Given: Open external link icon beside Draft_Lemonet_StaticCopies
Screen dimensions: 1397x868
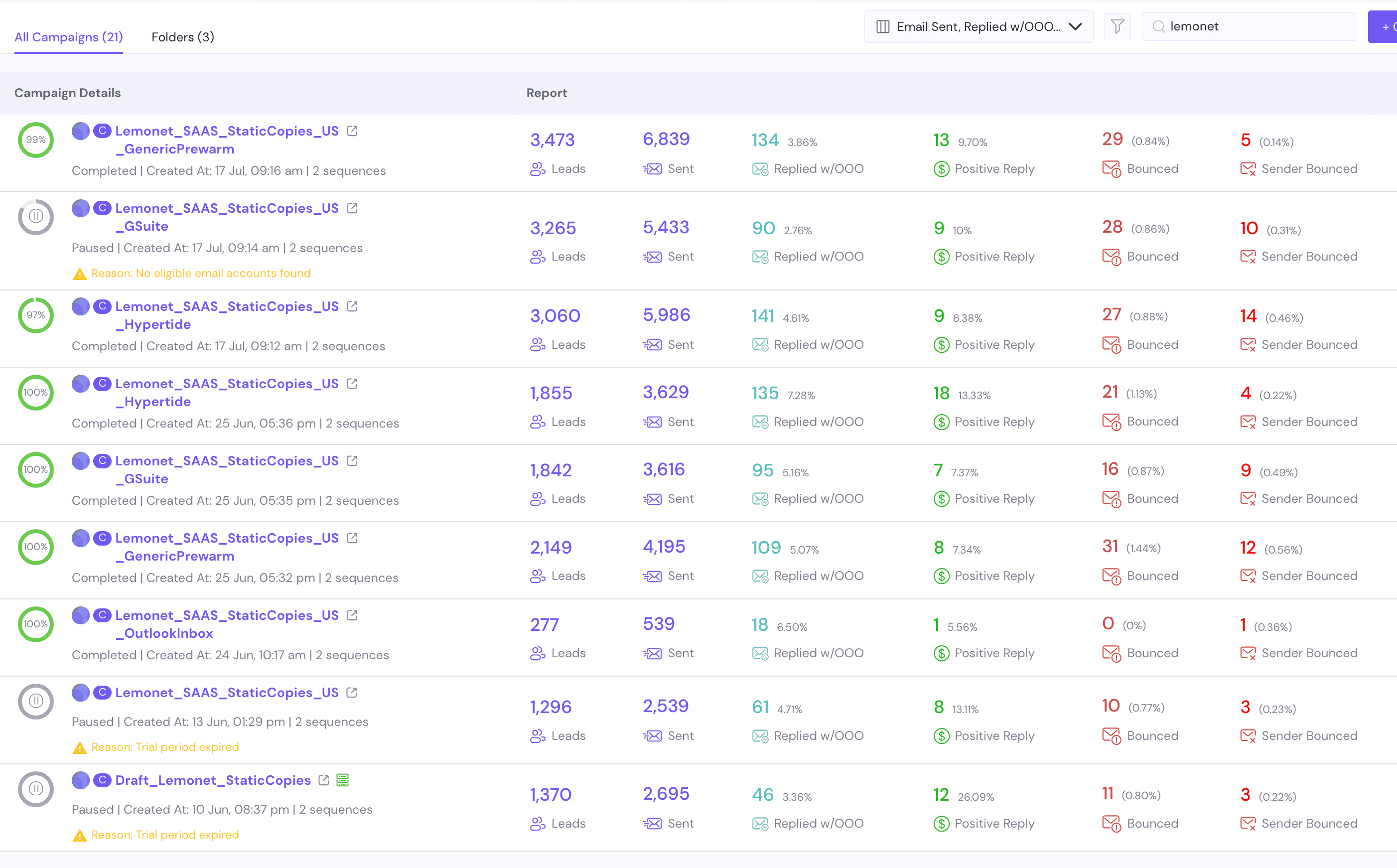Looking at the screenshot, I should point(324,780).
